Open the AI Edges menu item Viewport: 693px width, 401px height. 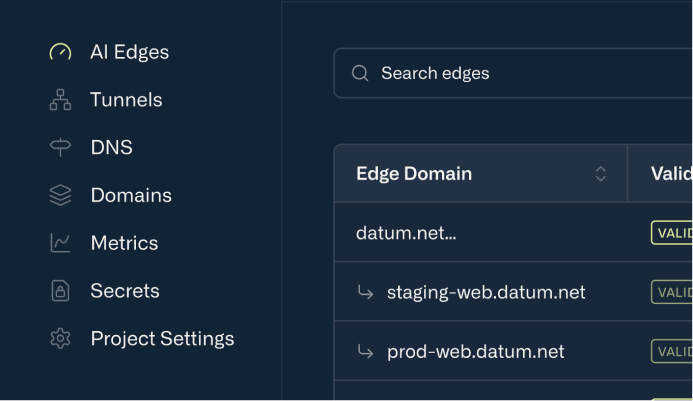tap(129, 52)
